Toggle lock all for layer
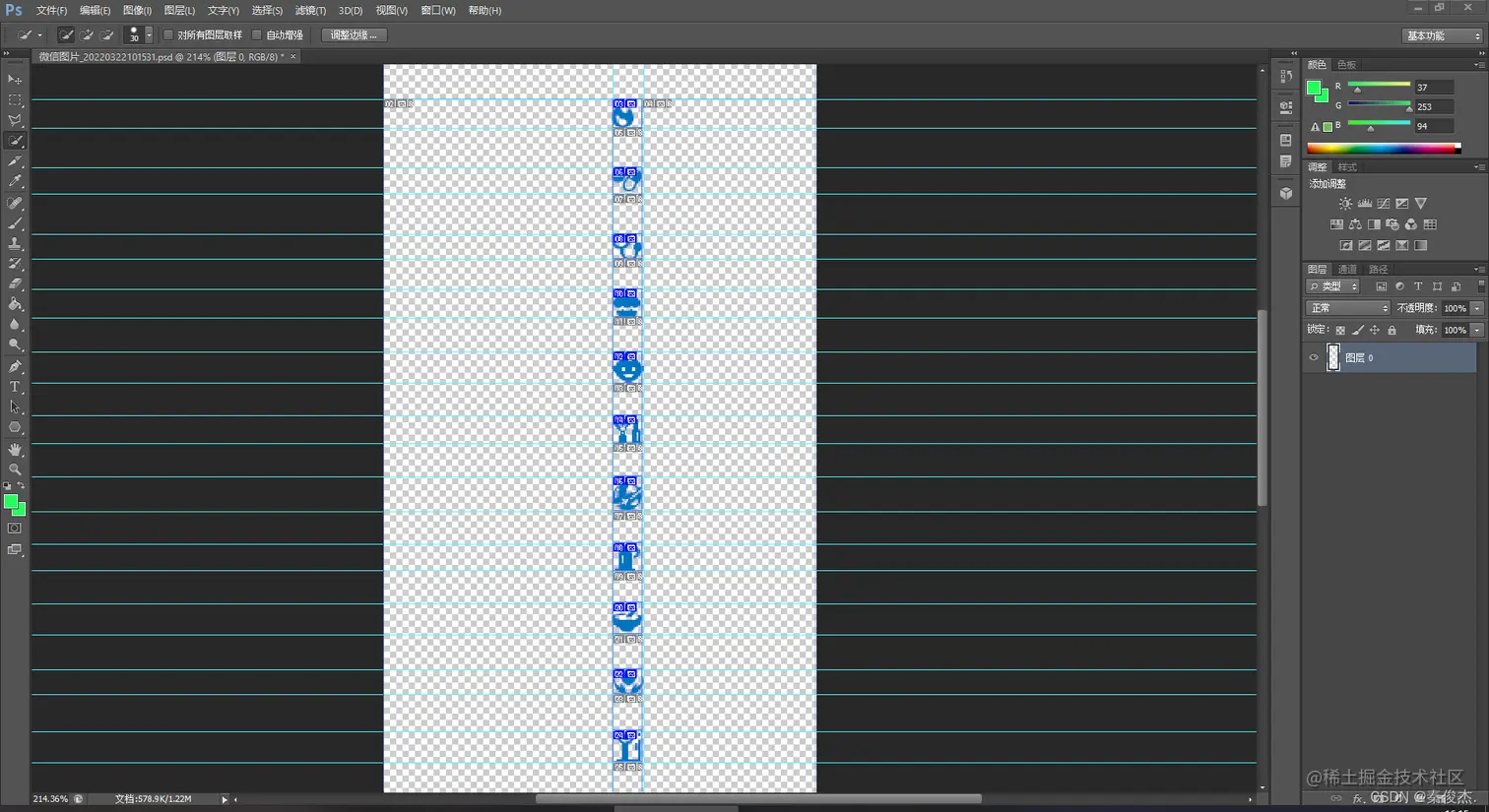This screenshot has height=812, width=1489. (x=1392, y=330)
